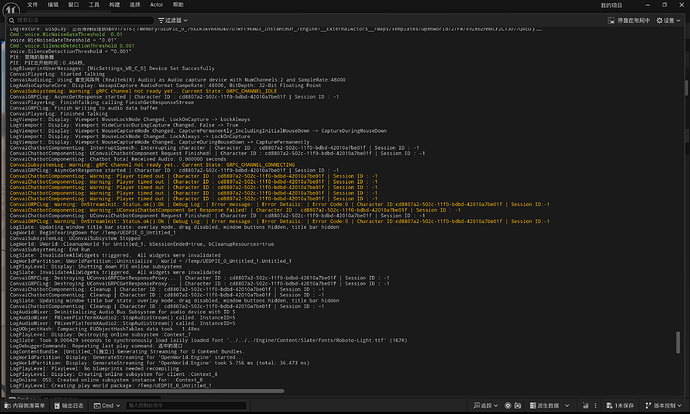Click the Unreal Engine logo icon

pyautogui.click(x=11, y=8)
